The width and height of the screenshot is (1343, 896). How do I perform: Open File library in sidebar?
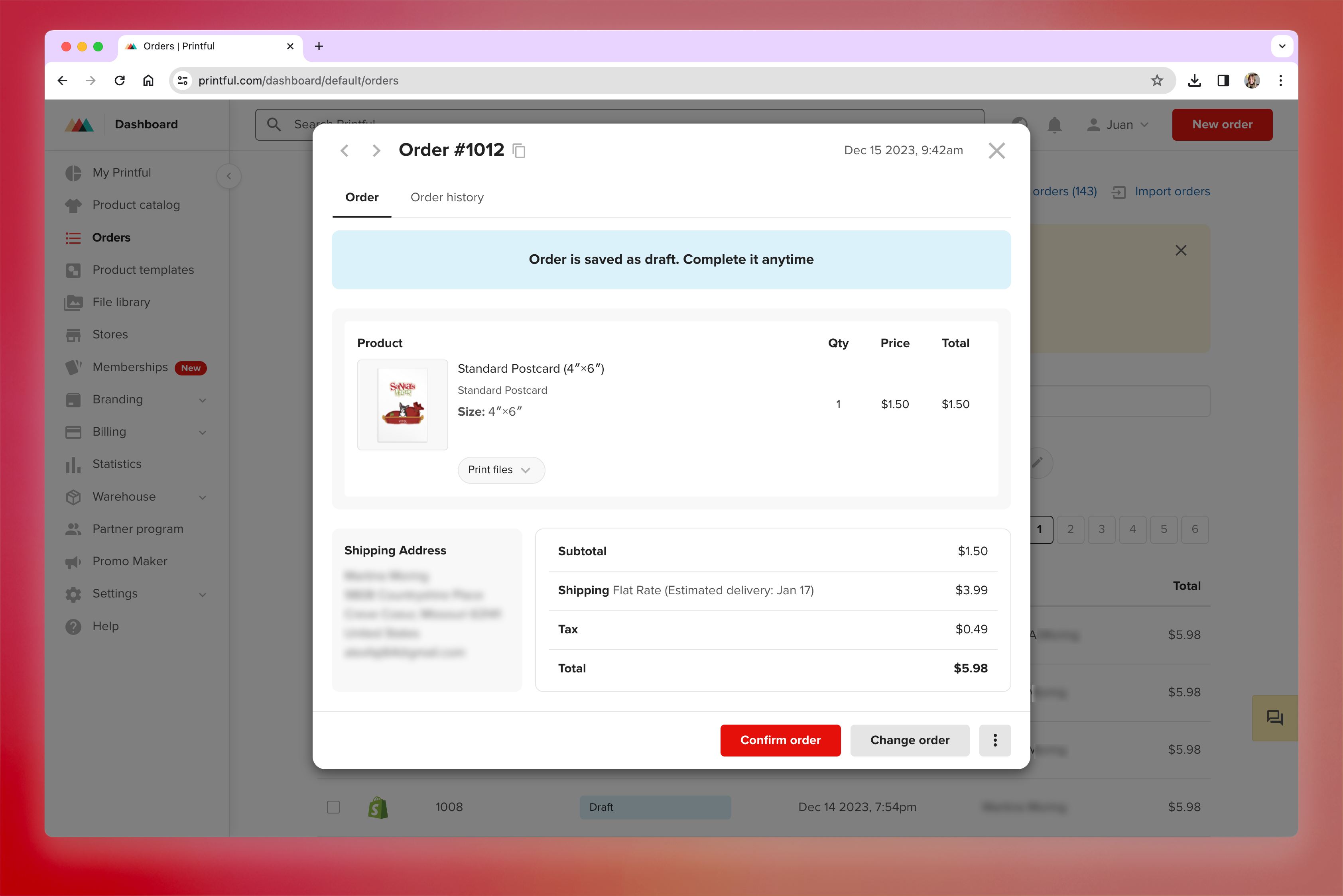click(121, 302)
